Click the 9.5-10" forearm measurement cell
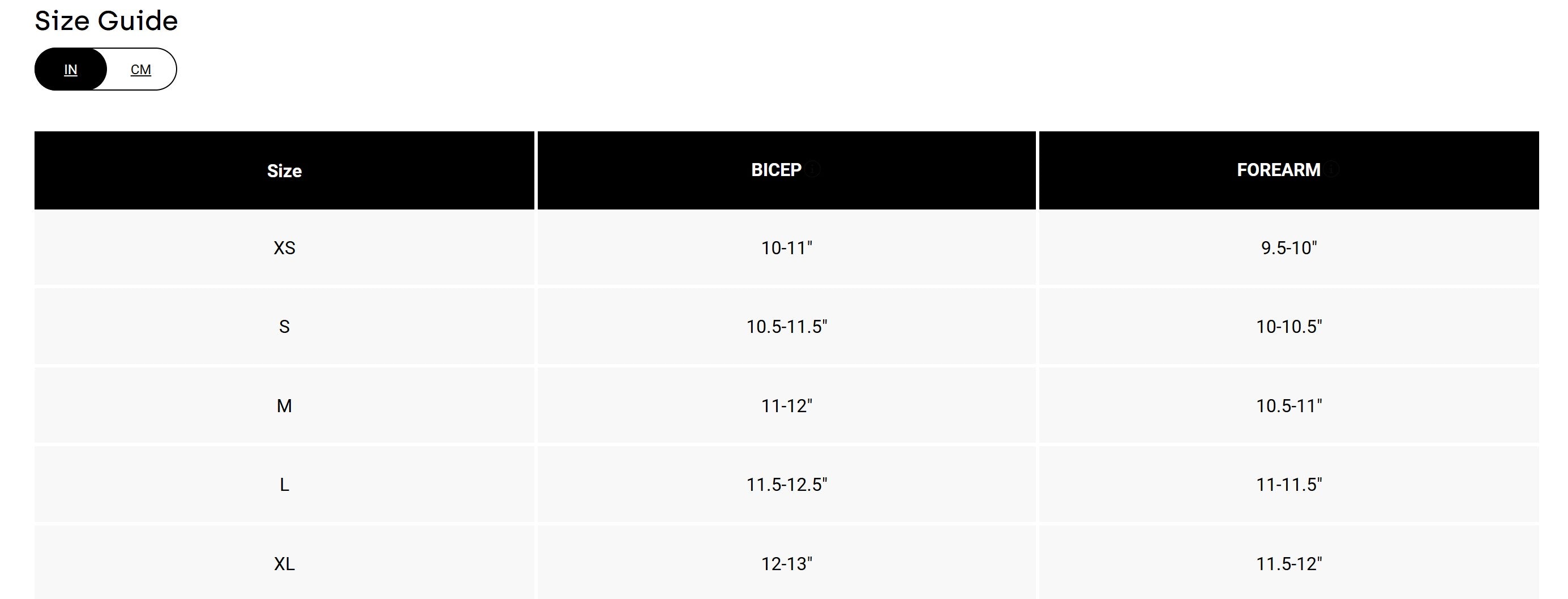Image resolution: width=1568 pixels, height=599 pixels. 1288,248
